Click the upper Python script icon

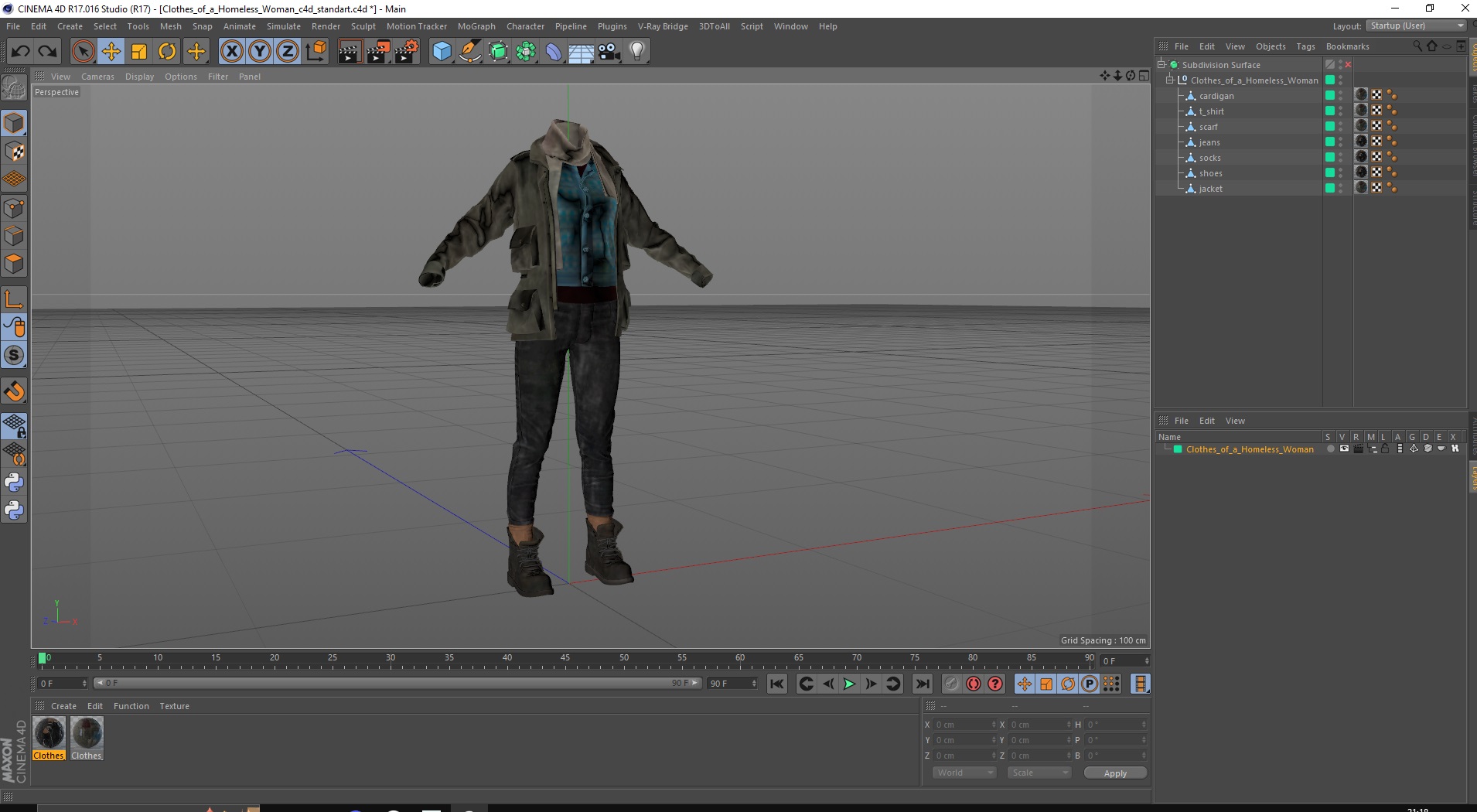pos(14,483)
